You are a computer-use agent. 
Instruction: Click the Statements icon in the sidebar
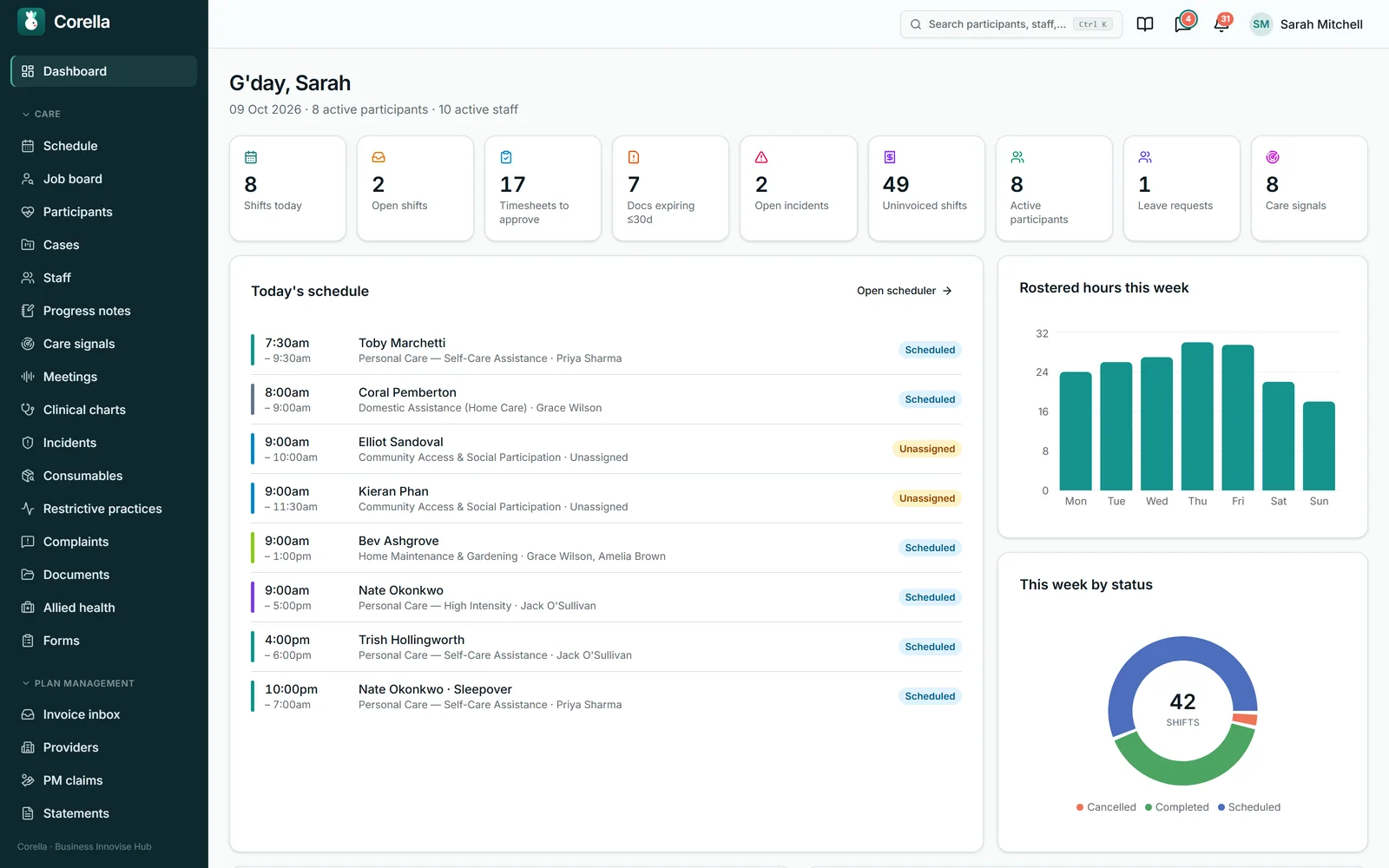28,813
